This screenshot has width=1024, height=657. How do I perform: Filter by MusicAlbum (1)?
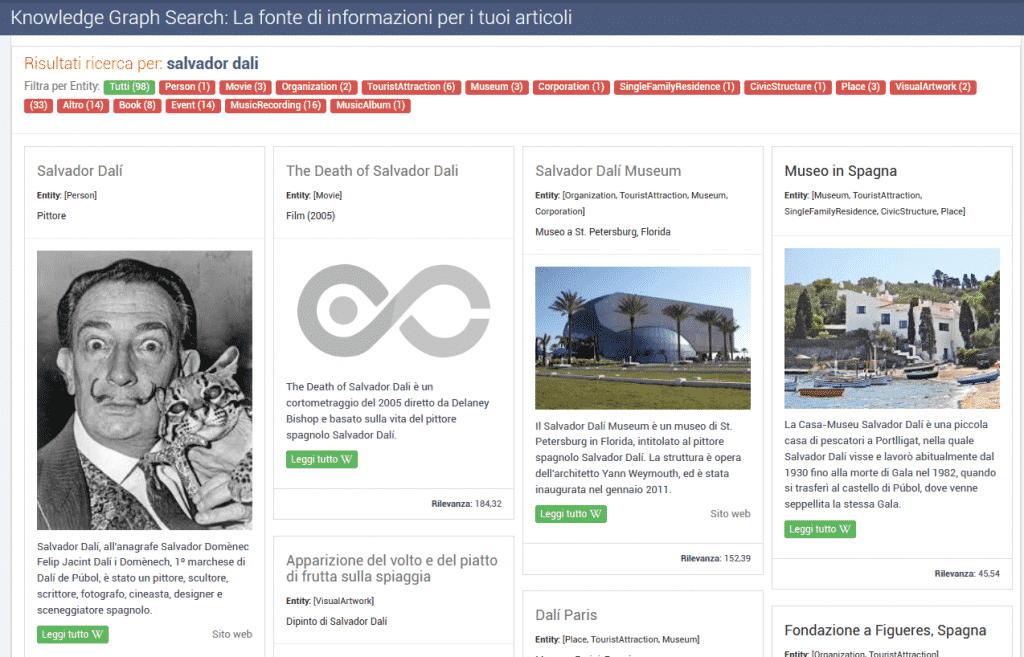[370, 105]
